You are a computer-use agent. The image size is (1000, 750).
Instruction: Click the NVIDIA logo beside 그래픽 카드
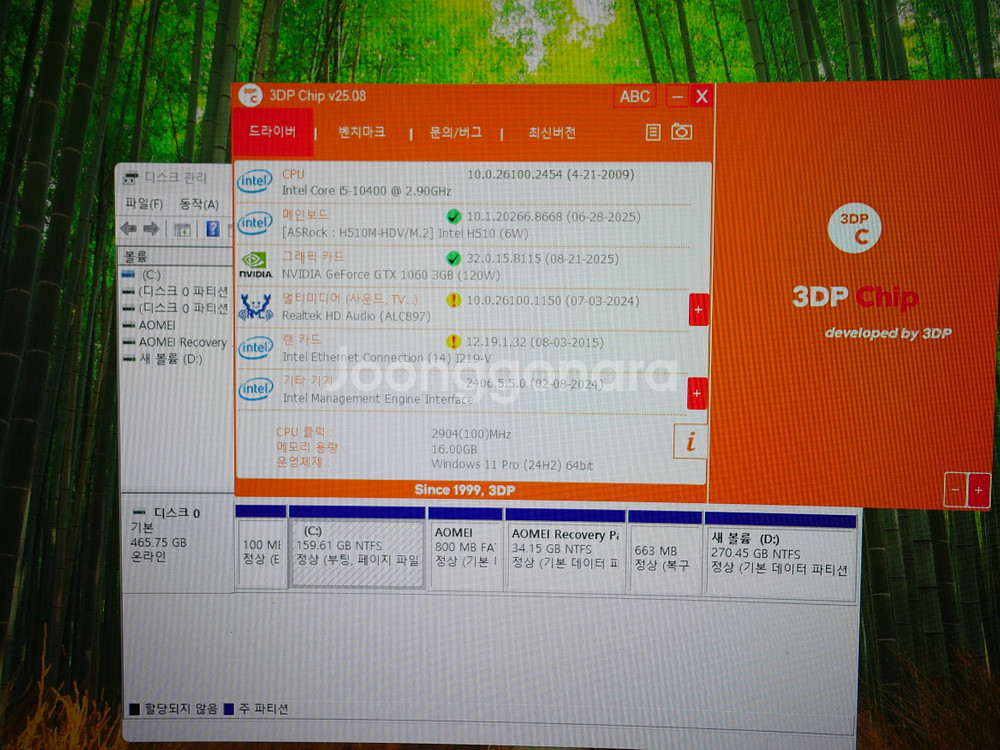point(255,265)
